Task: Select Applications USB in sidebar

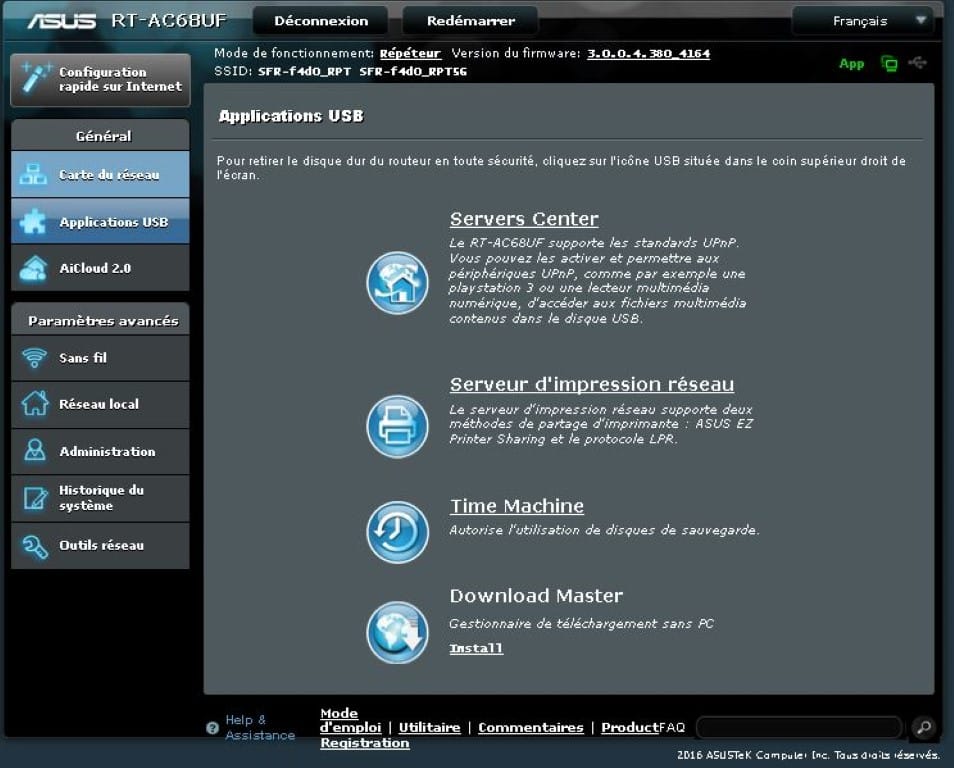Action: click(100, 222)
